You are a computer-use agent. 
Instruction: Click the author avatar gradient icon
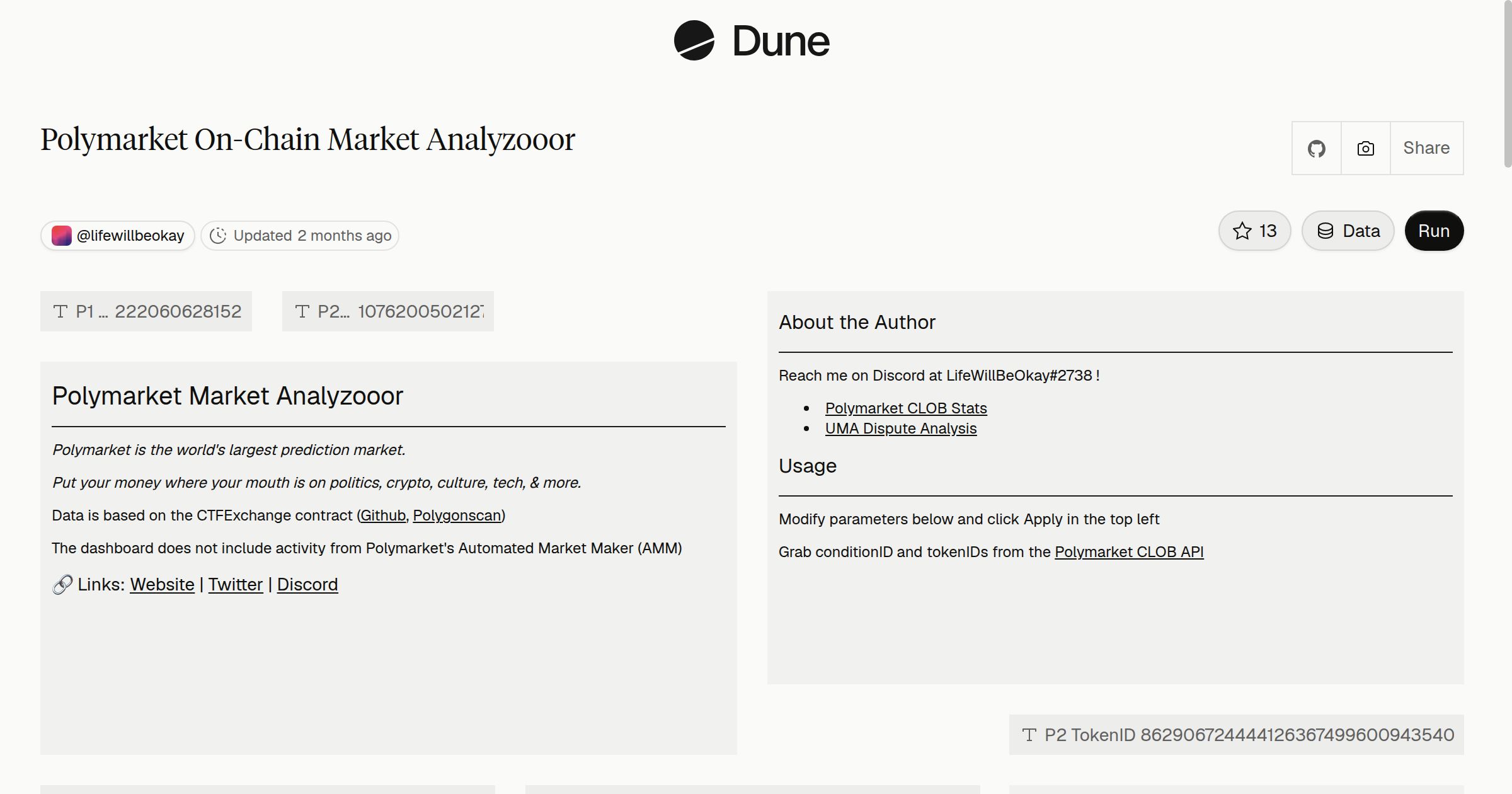(x=61, y=236)
